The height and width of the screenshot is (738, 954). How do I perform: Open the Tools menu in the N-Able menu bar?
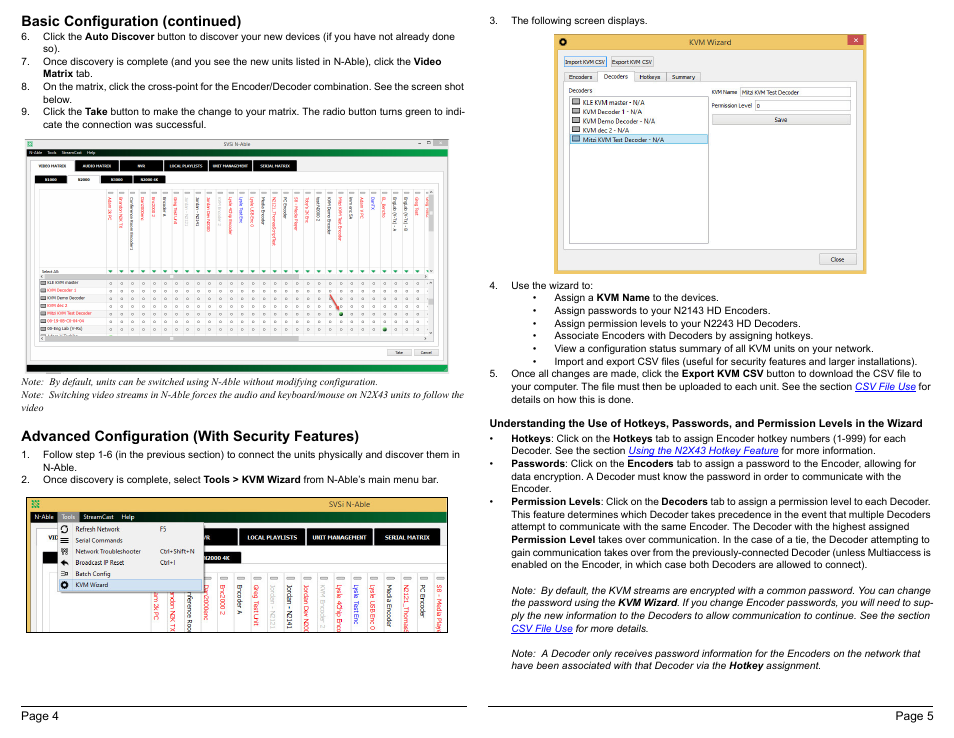[x=68, y=517]
